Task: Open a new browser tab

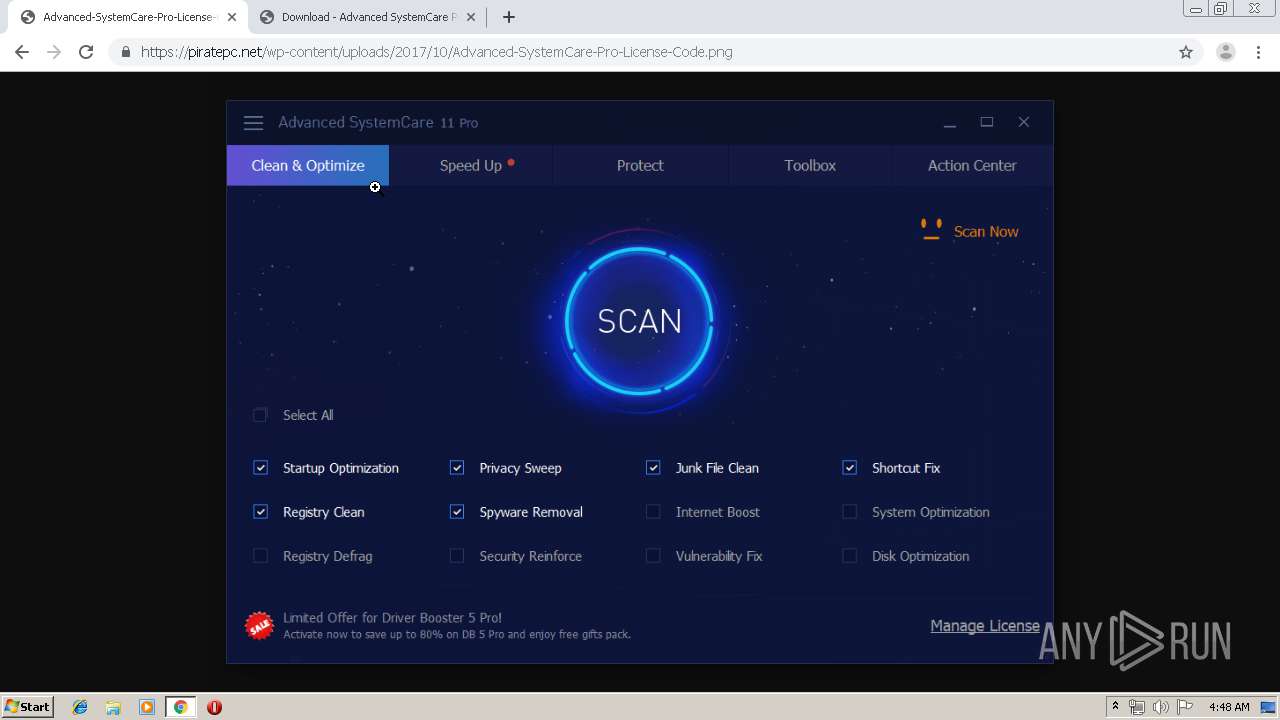Action: (x=508, y=17)
